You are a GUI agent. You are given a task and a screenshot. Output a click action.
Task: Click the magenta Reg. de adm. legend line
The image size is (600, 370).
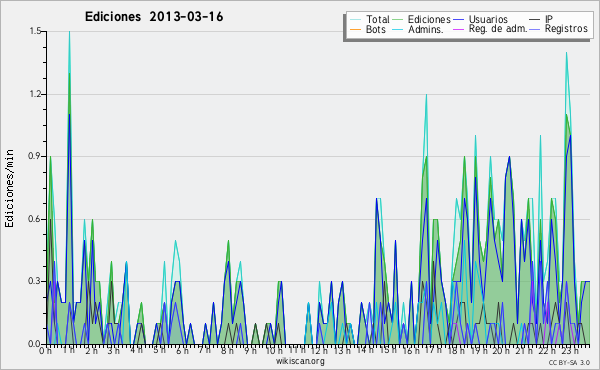tap(458, 29)
